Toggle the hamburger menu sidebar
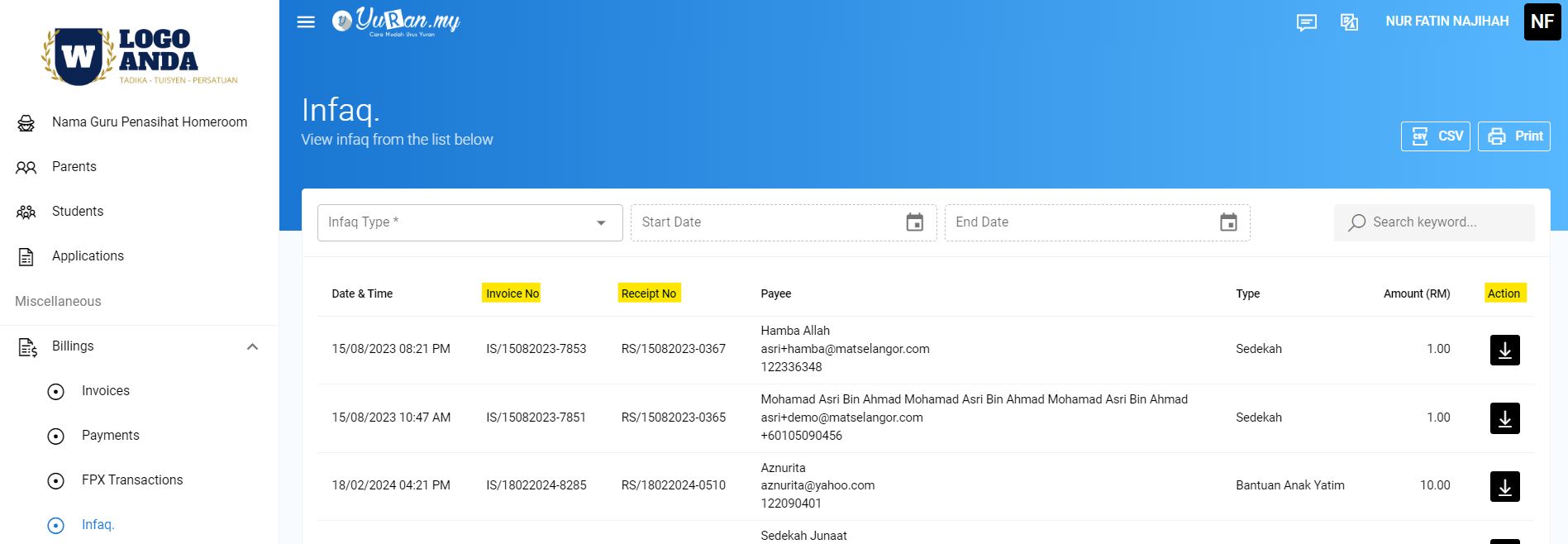Image resolution: width=1568 pixels, height=544 pixels. point(306,21)
